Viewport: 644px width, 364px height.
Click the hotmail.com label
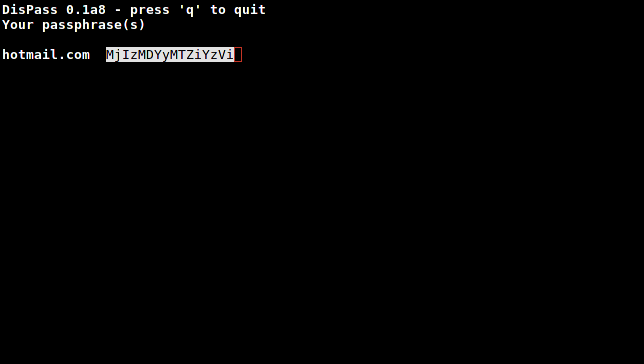point(46,55)
